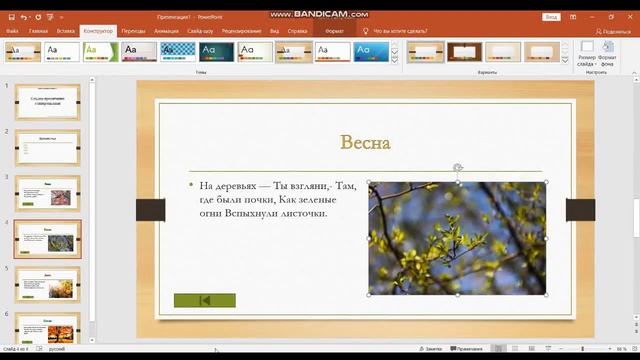640x360 pixels.
Task: Select the dark brown frame variant
Action: [x=464, y=52]
